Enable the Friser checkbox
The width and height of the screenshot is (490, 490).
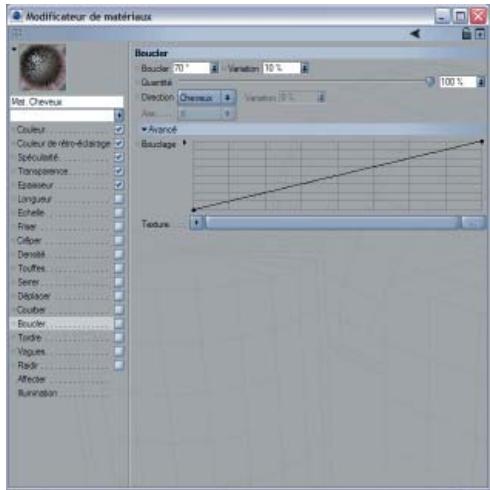[119, 227]
